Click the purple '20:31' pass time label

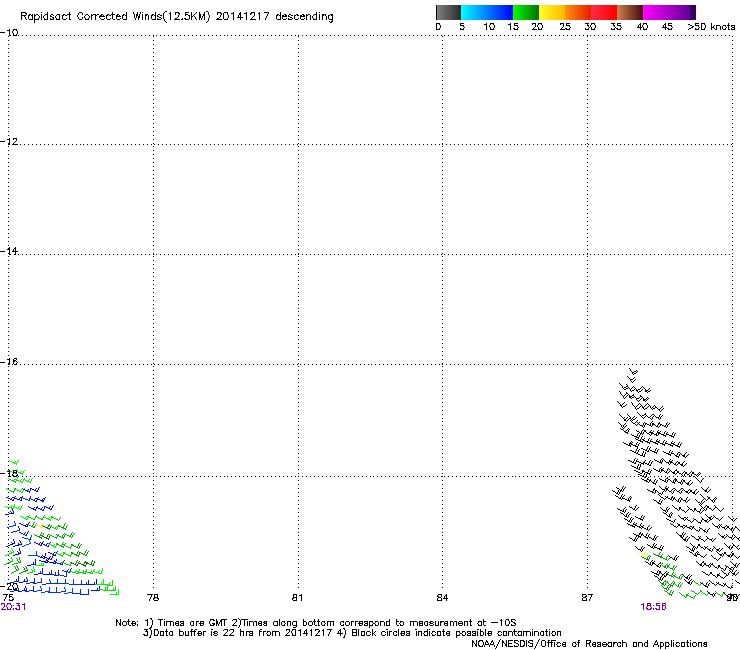click(13, 607)
